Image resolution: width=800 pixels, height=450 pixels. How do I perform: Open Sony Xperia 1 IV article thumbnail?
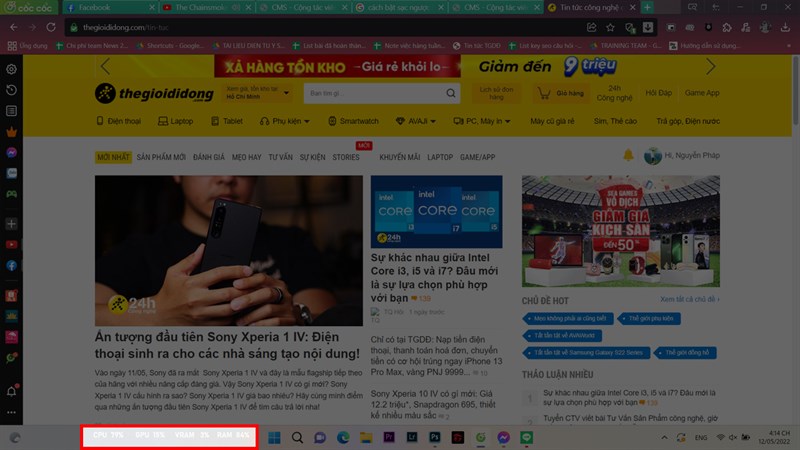(229, 251)
